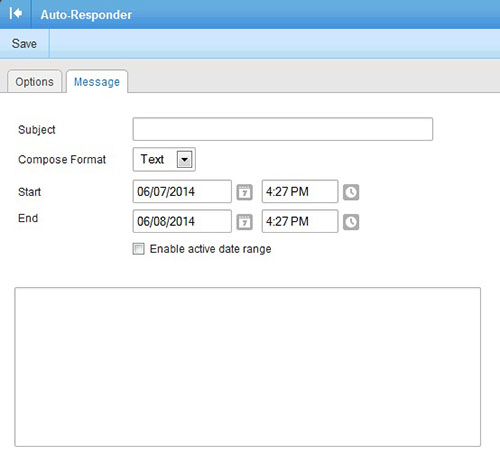Click the back arrow icon in header

point(16,14)
